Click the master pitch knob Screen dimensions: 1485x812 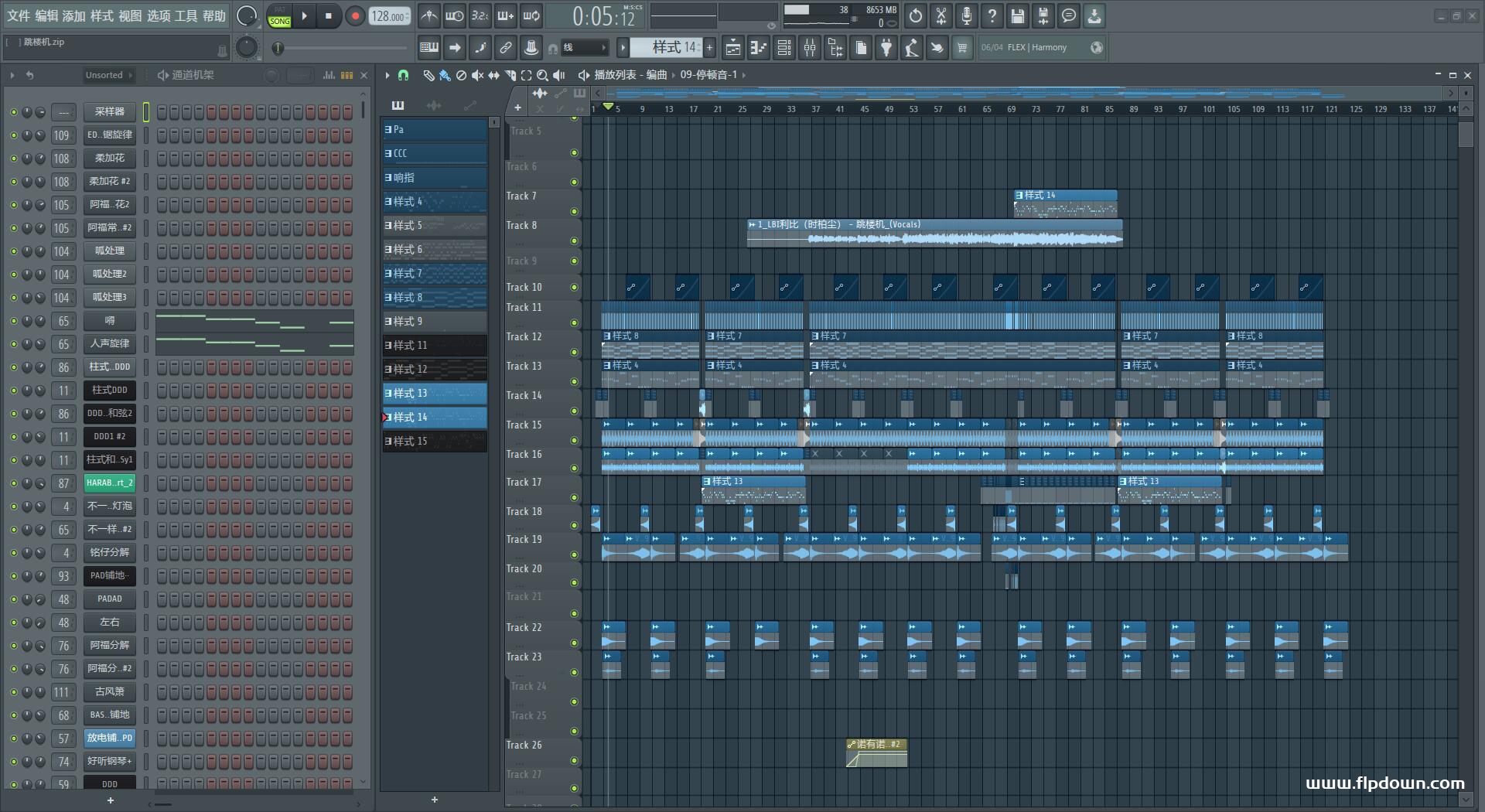pyautogui.click(x=246, y=48)
